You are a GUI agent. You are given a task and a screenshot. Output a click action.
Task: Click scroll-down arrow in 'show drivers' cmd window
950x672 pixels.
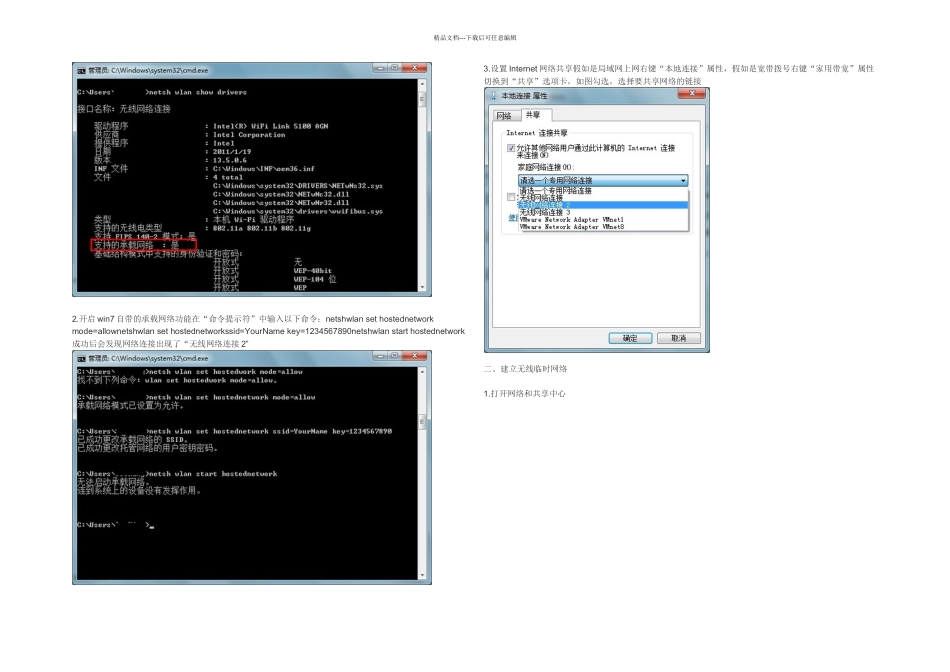click(x=422, y=288)
